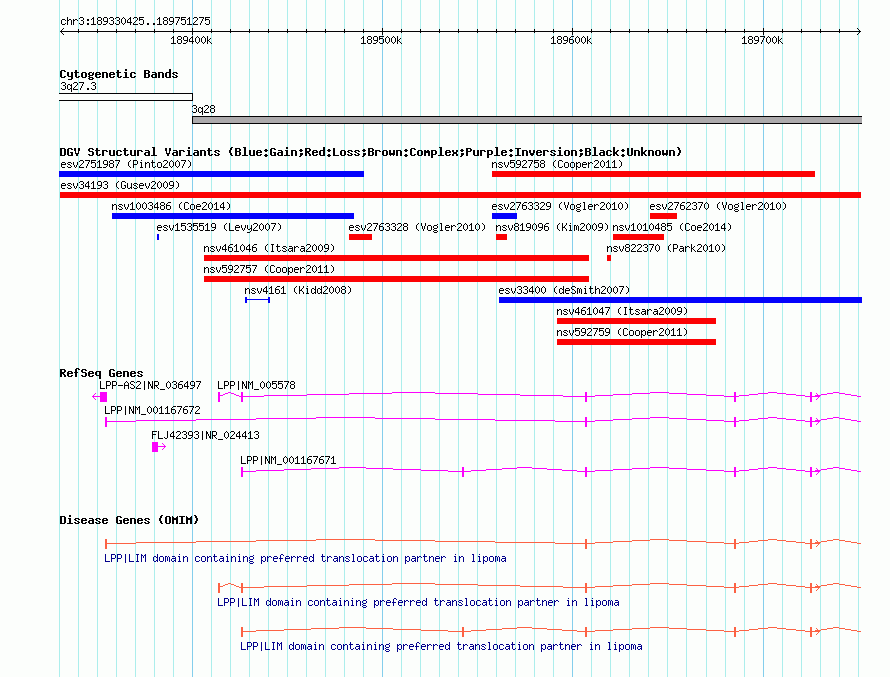Open the nsv592758 (Cooper2011) label
Image resolution: width=890 pixels, height=677 pixels.
[x=557, y=165]
